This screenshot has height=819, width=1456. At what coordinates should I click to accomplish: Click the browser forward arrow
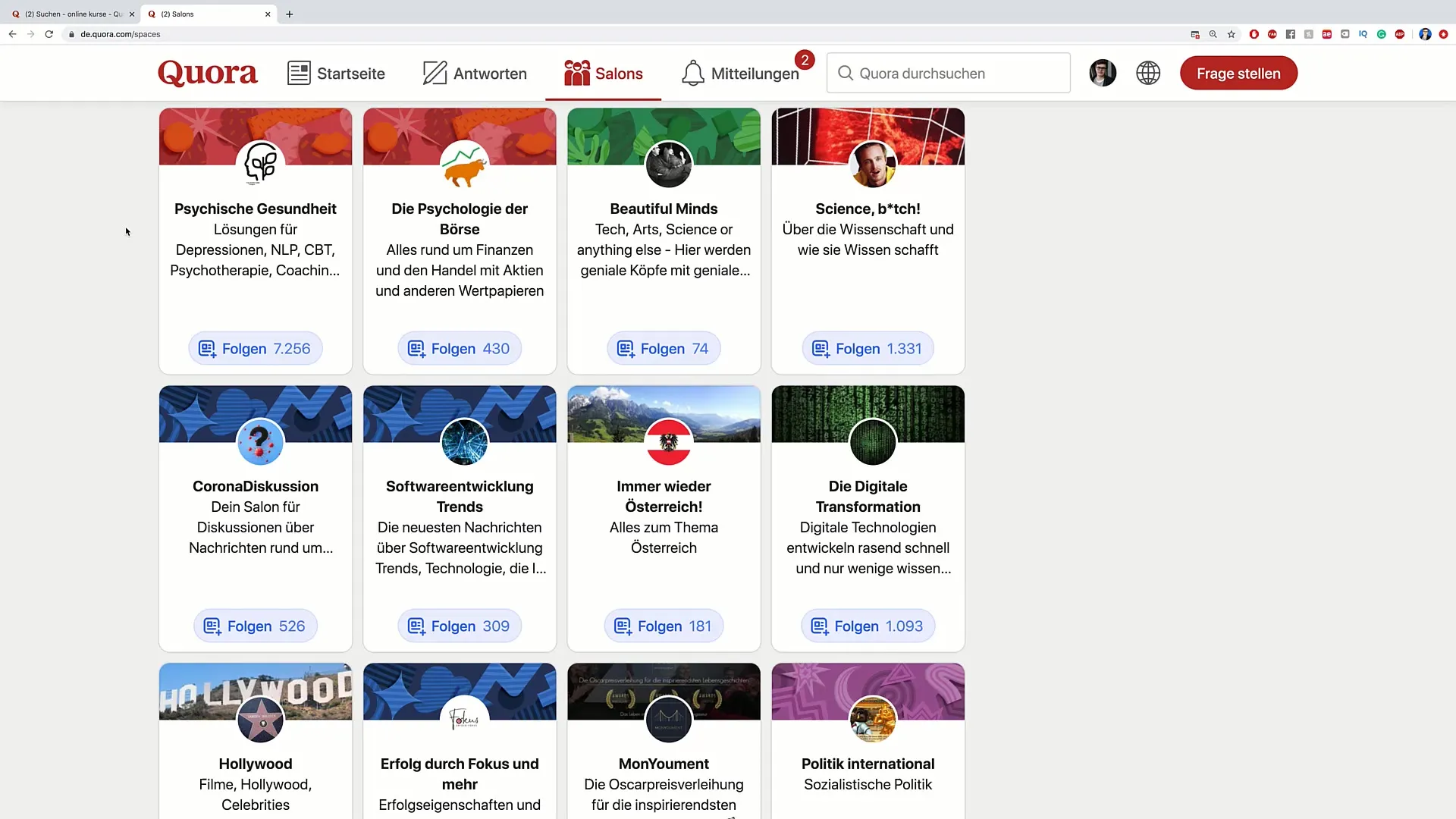[x=30, y=34]
